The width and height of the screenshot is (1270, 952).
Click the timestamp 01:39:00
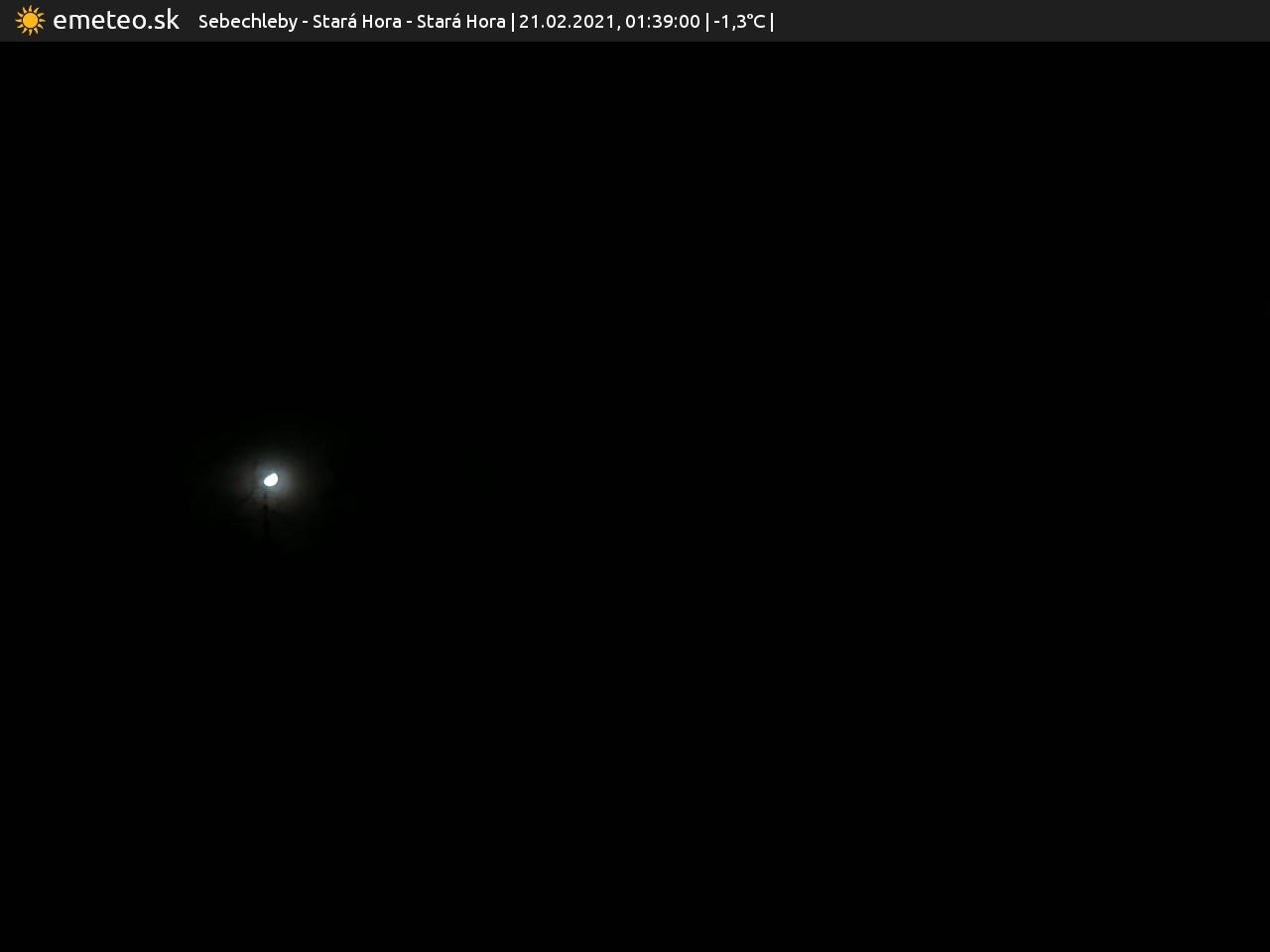[x=662, y=21]
